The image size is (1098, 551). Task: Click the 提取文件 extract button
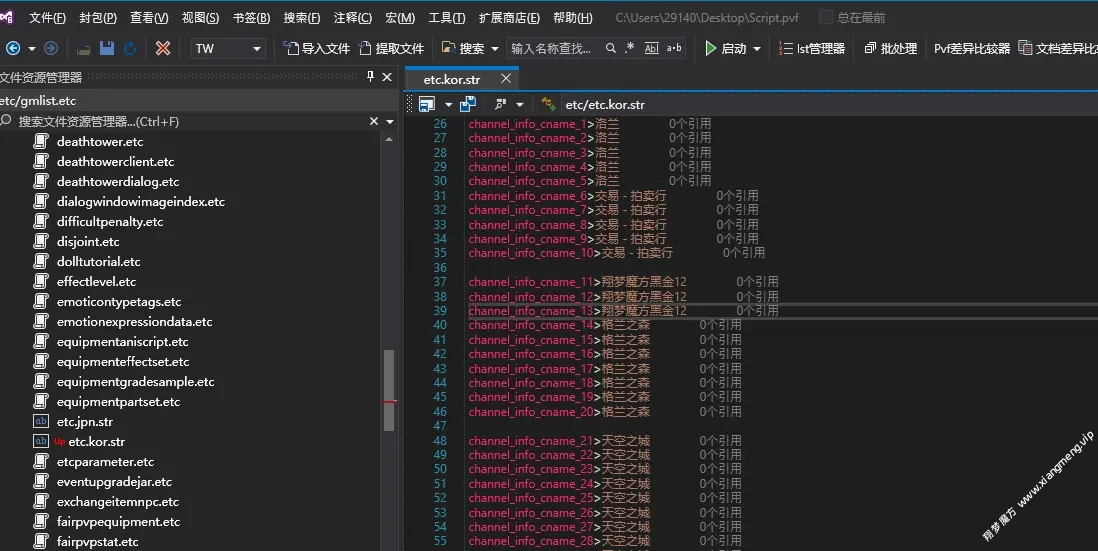[392, 48]
